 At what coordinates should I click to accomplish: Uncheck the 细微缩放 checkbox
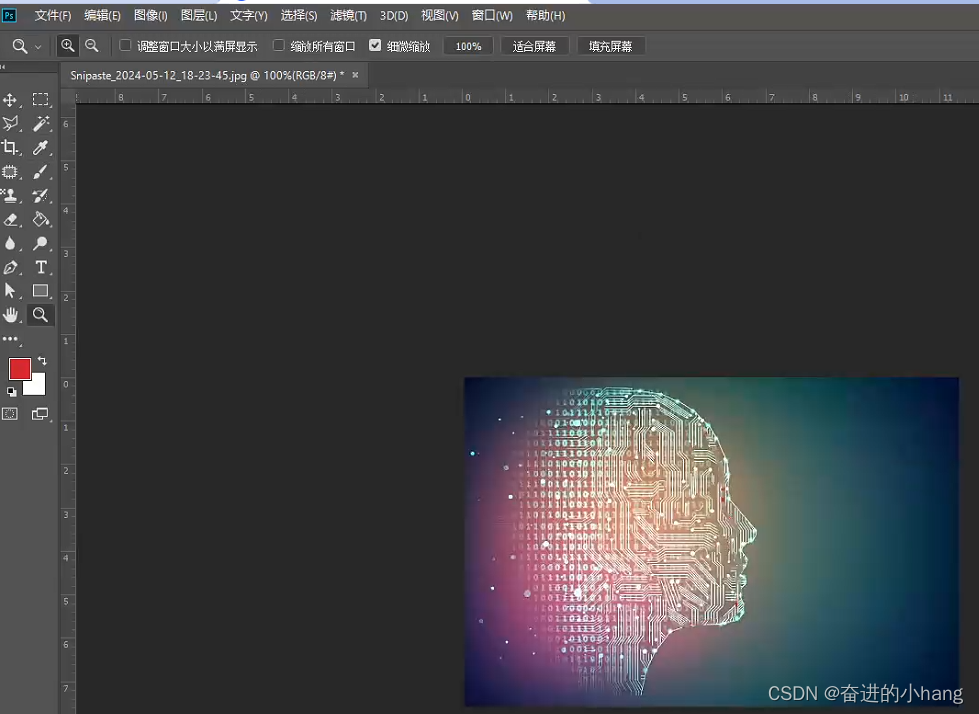click(x=375, y=45)
